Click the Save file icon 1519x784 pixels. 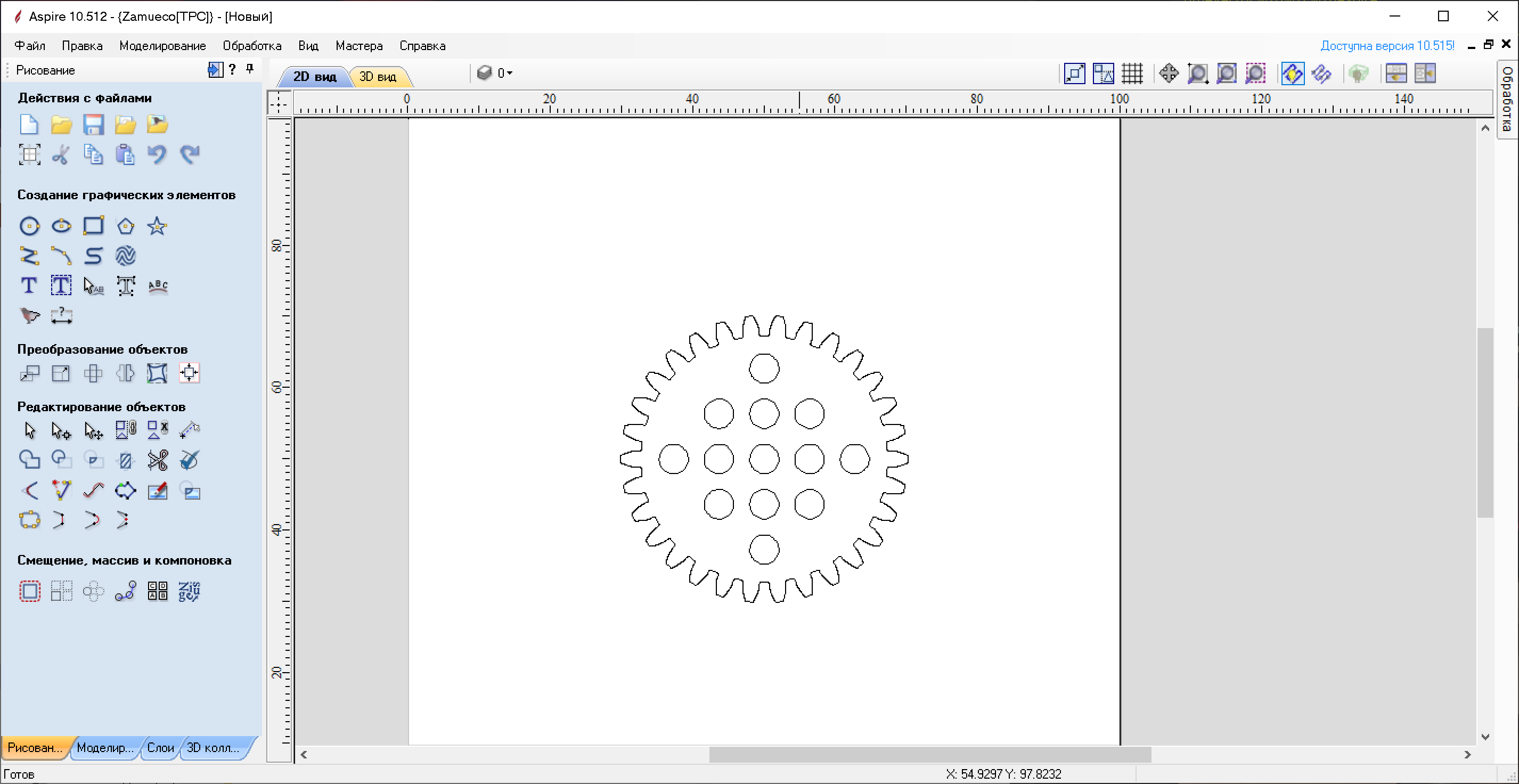(93, 125)
